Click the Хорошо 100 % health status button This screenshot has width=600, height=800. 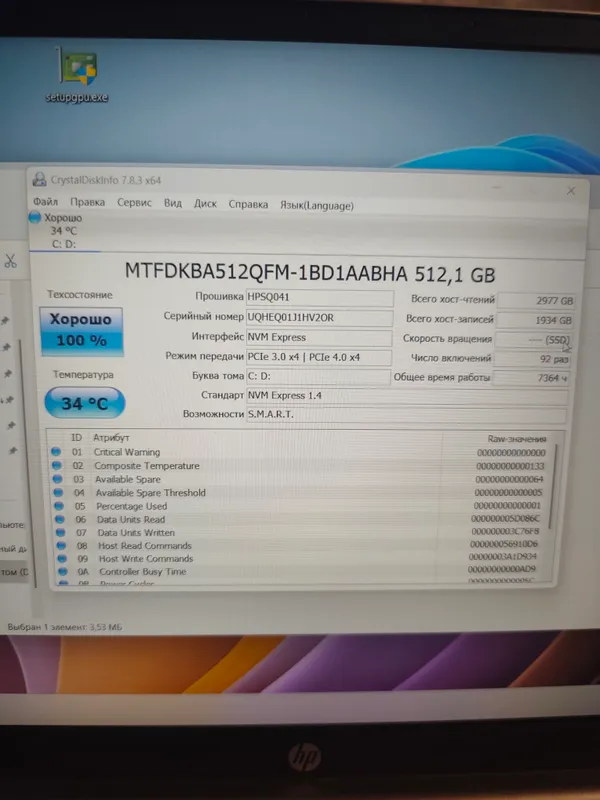[81, 331]
